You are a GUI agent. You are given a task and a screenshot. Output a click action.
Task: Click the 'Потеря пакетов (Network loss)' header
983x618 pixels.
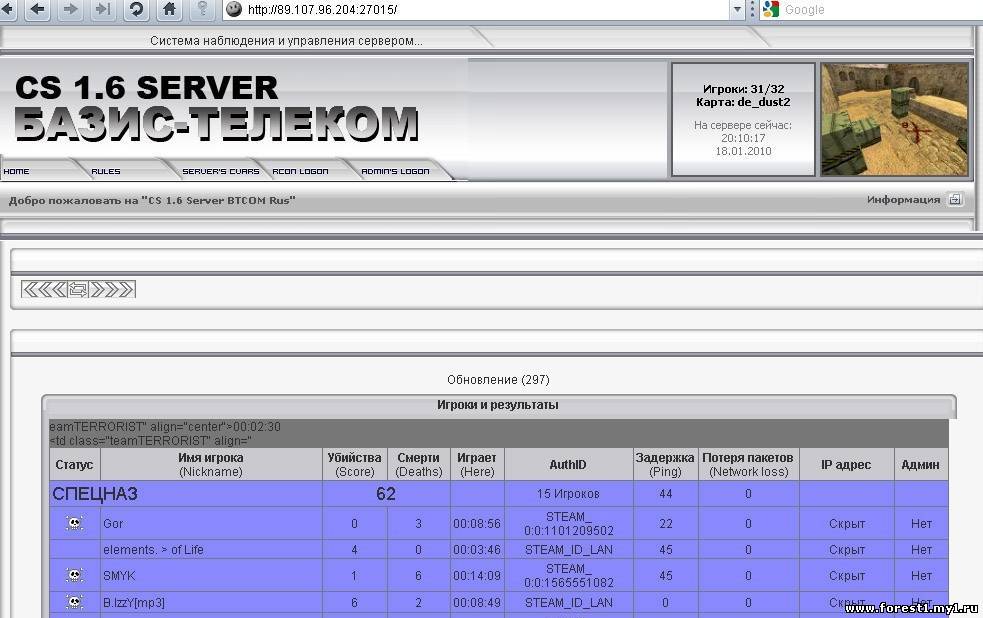coord(748,464)
